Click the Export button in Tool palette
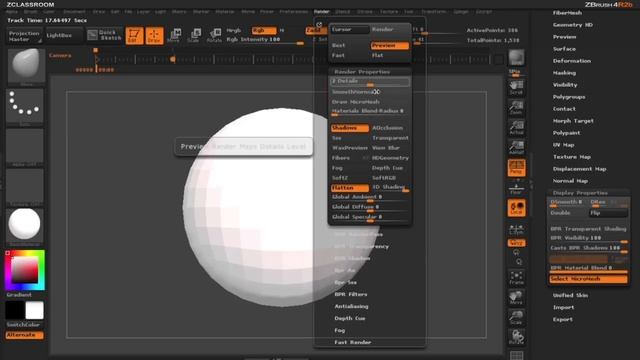The height and width of the screenshot is (360, 640). [x=563, y=320]
